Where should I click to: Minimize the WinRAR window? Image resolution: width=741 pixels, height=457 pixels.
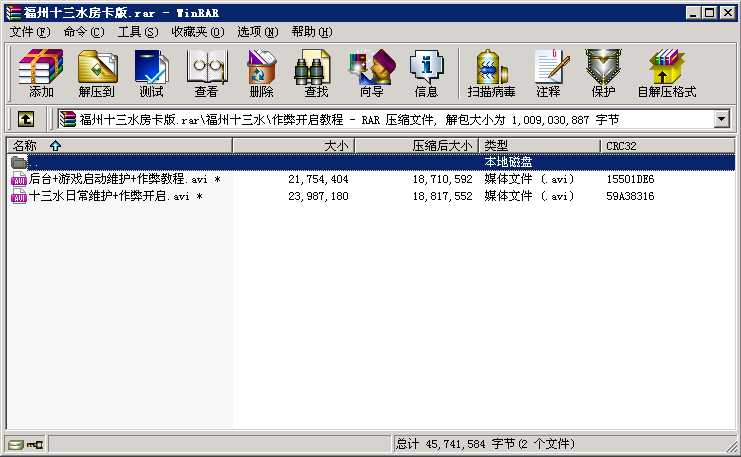[x=693, y=13]
